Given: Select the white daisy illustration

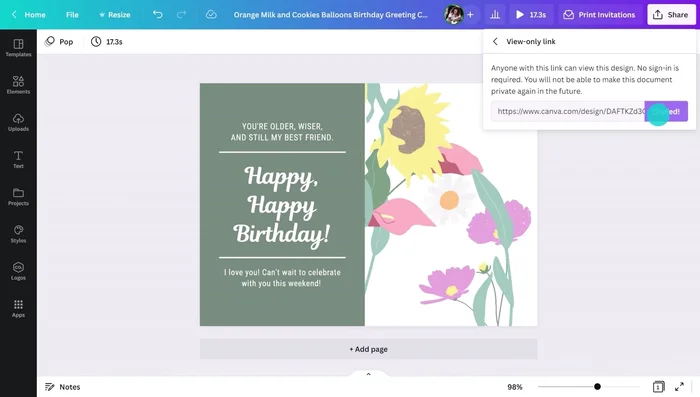Looking at the screenshot, I should [x=449, y=200].
